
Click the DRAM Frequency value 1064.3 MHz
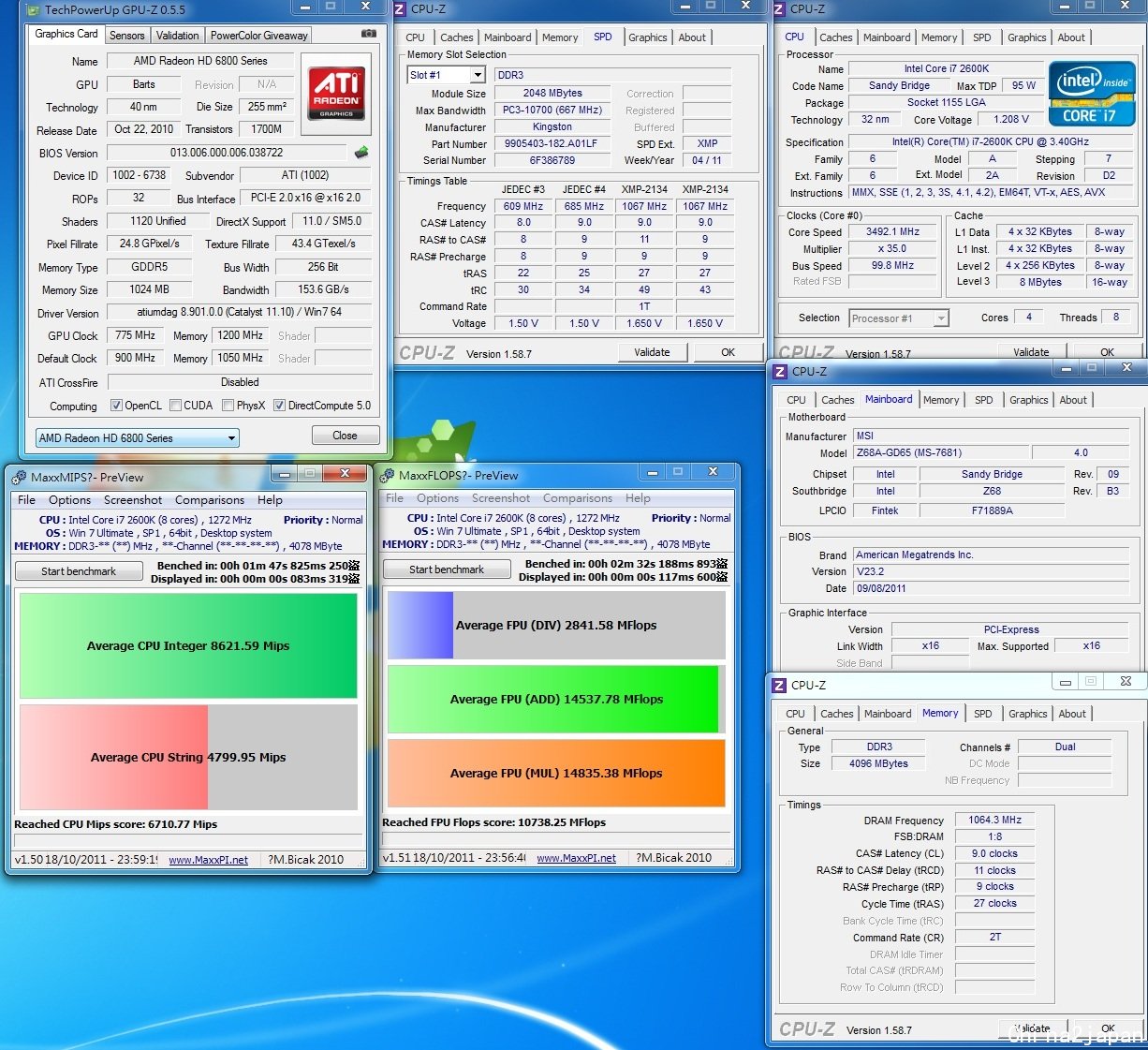(994, 821)
